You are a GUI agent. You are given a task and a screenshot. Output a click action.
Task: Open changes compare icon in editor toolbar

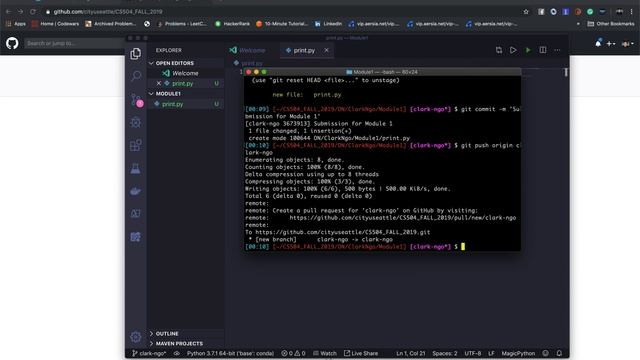point(499,50)
